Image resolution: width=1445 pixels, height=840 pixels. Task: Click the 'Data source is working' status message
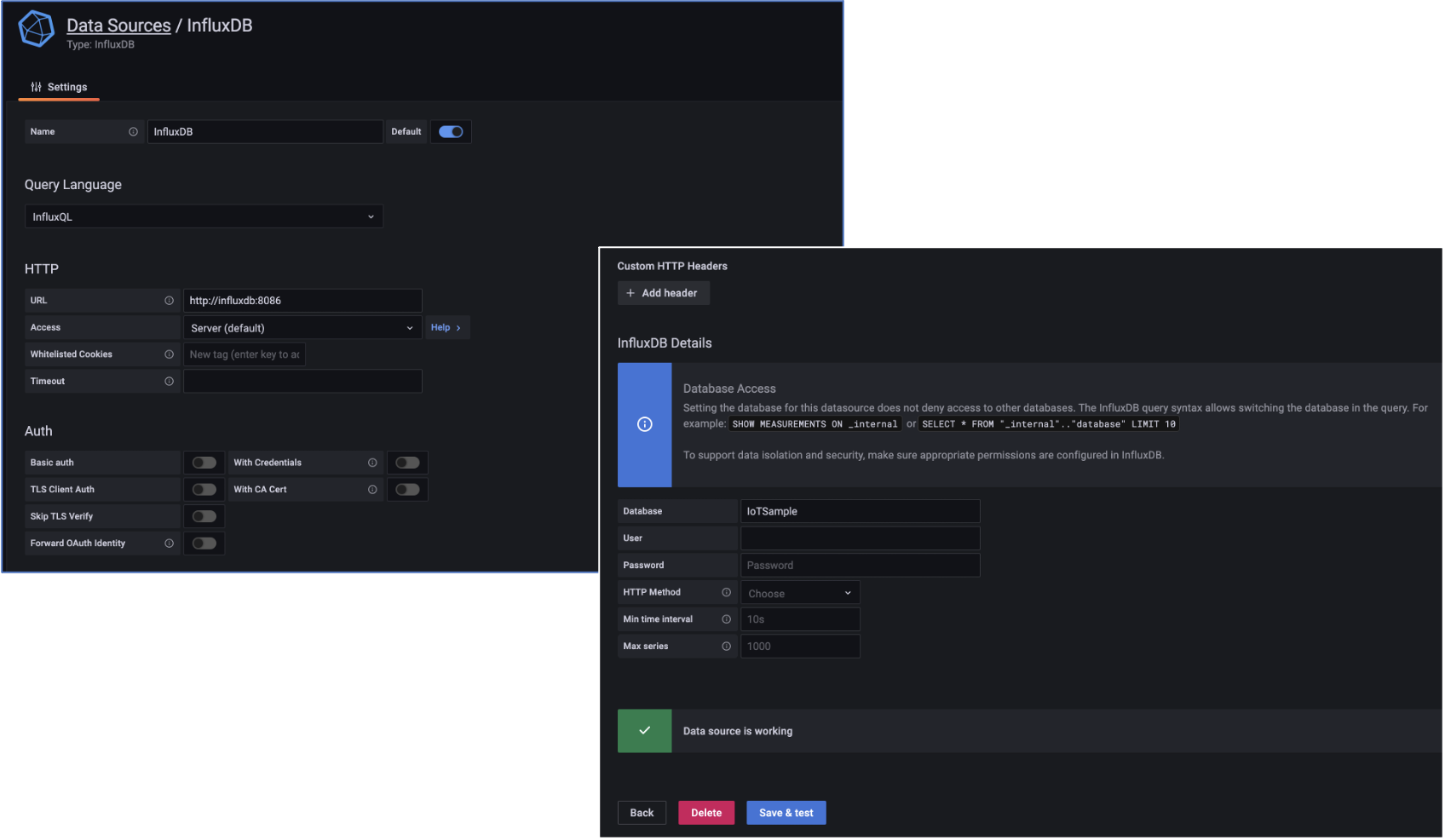[x=738, y=731]
